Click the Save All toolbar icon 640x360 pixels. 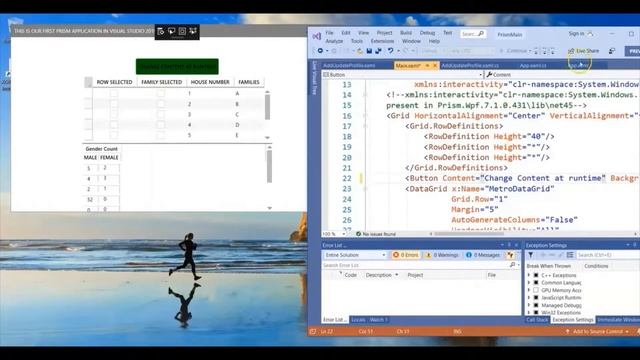[x=378, y=51]
